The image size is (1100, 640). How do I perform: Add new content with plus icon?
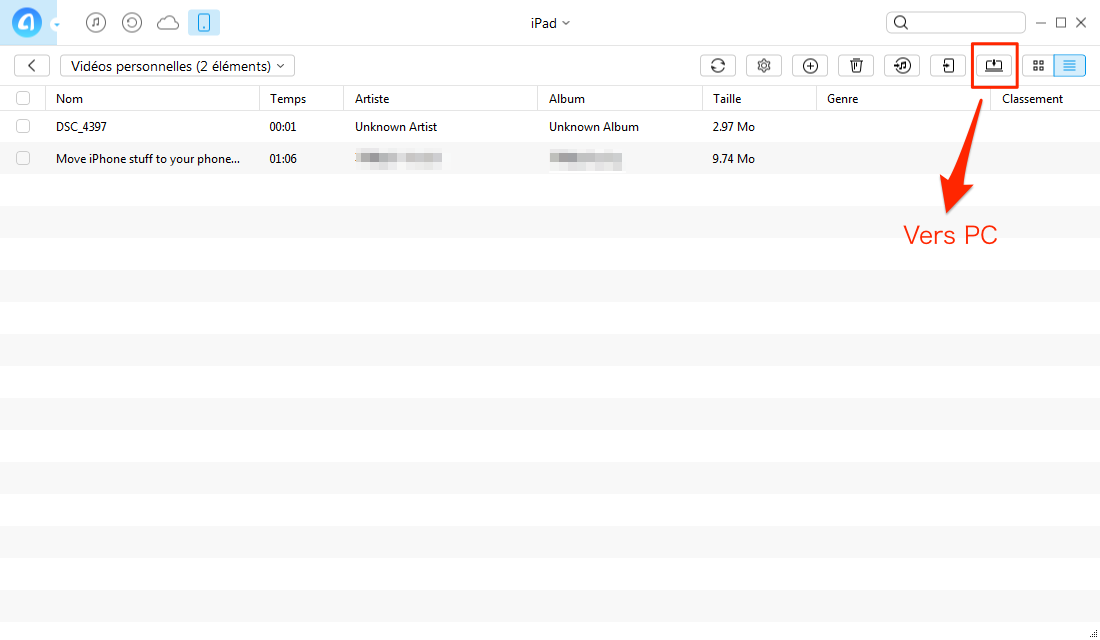click(810, 65)
